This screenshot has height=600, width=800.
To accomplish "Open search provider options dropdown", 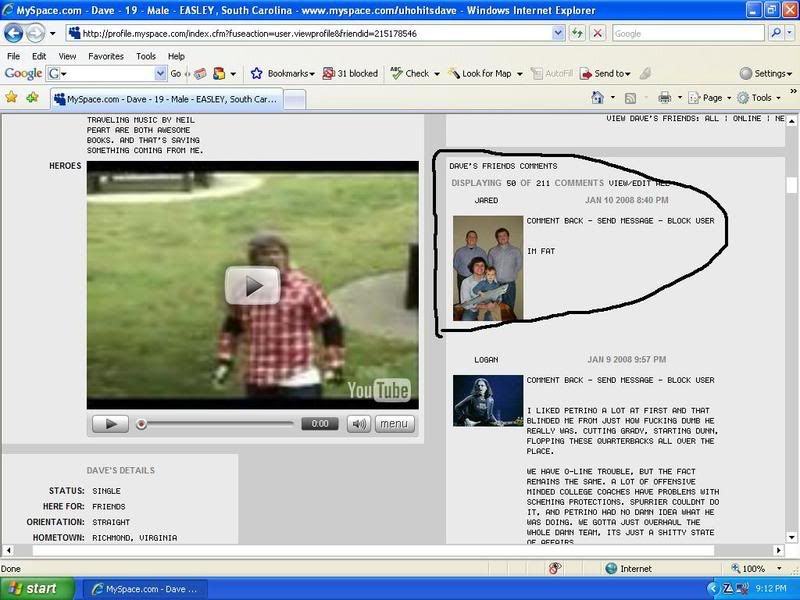I will point(790,33).
